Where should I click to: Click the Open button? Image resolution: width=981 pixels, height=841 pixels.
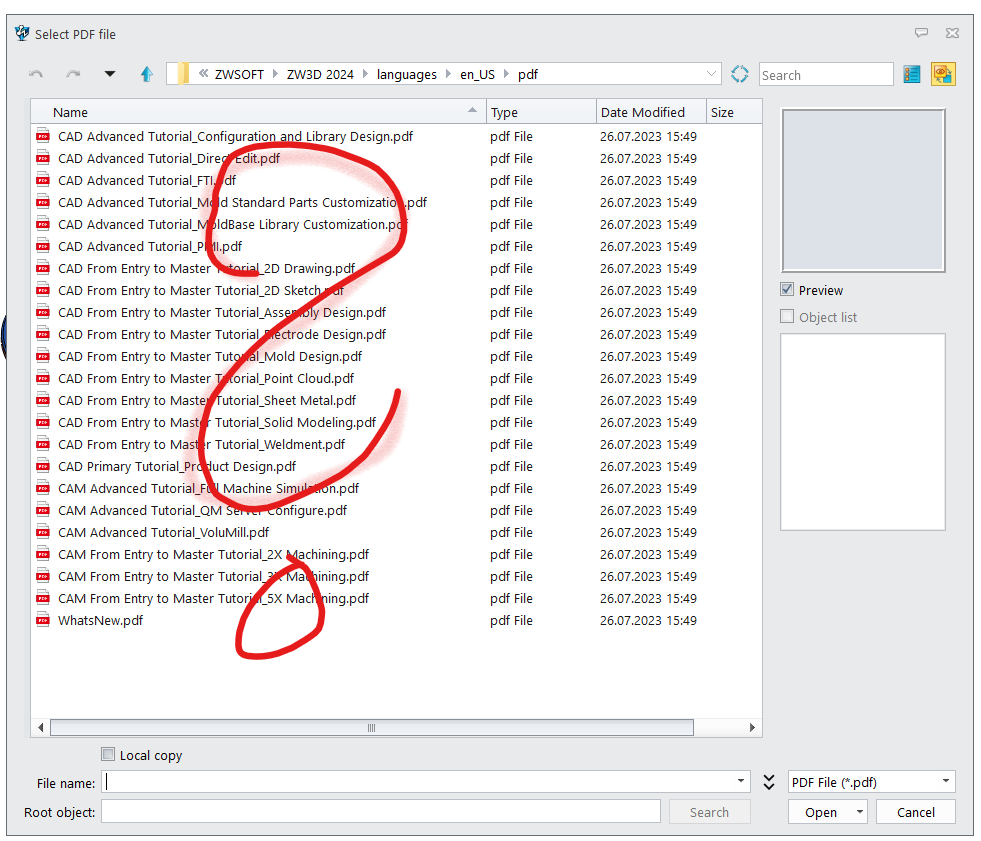820,812
